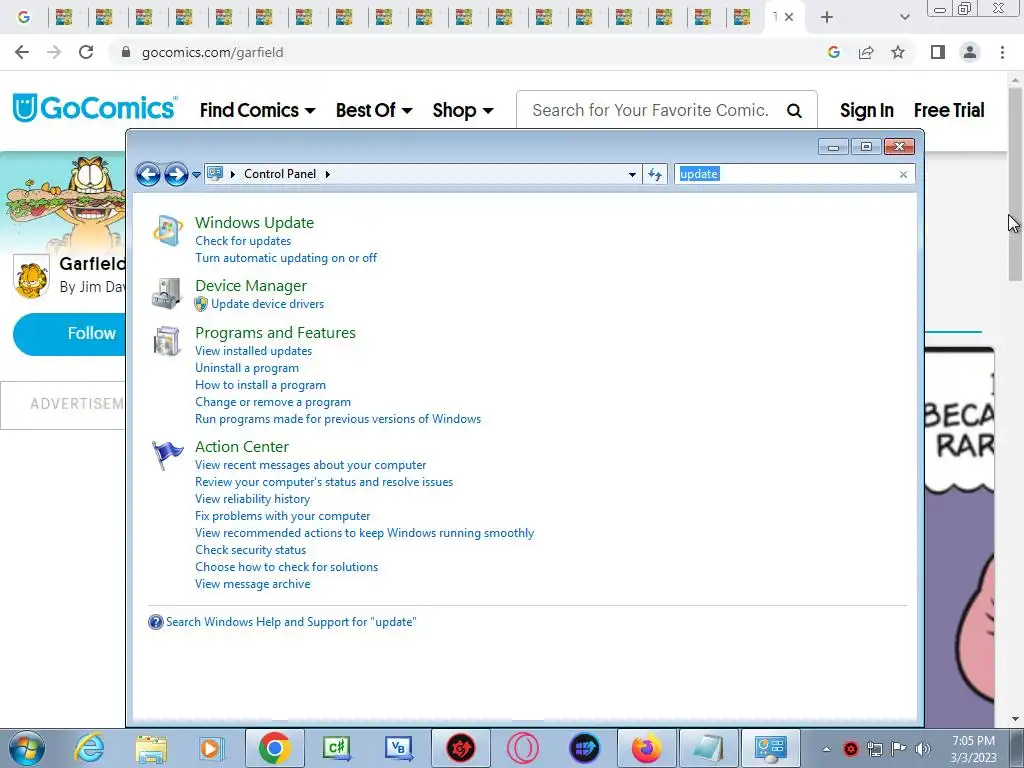Open the Windows Update icon
The width and height of the screenshot is (1024, 768).
click(x=167, y=231)
